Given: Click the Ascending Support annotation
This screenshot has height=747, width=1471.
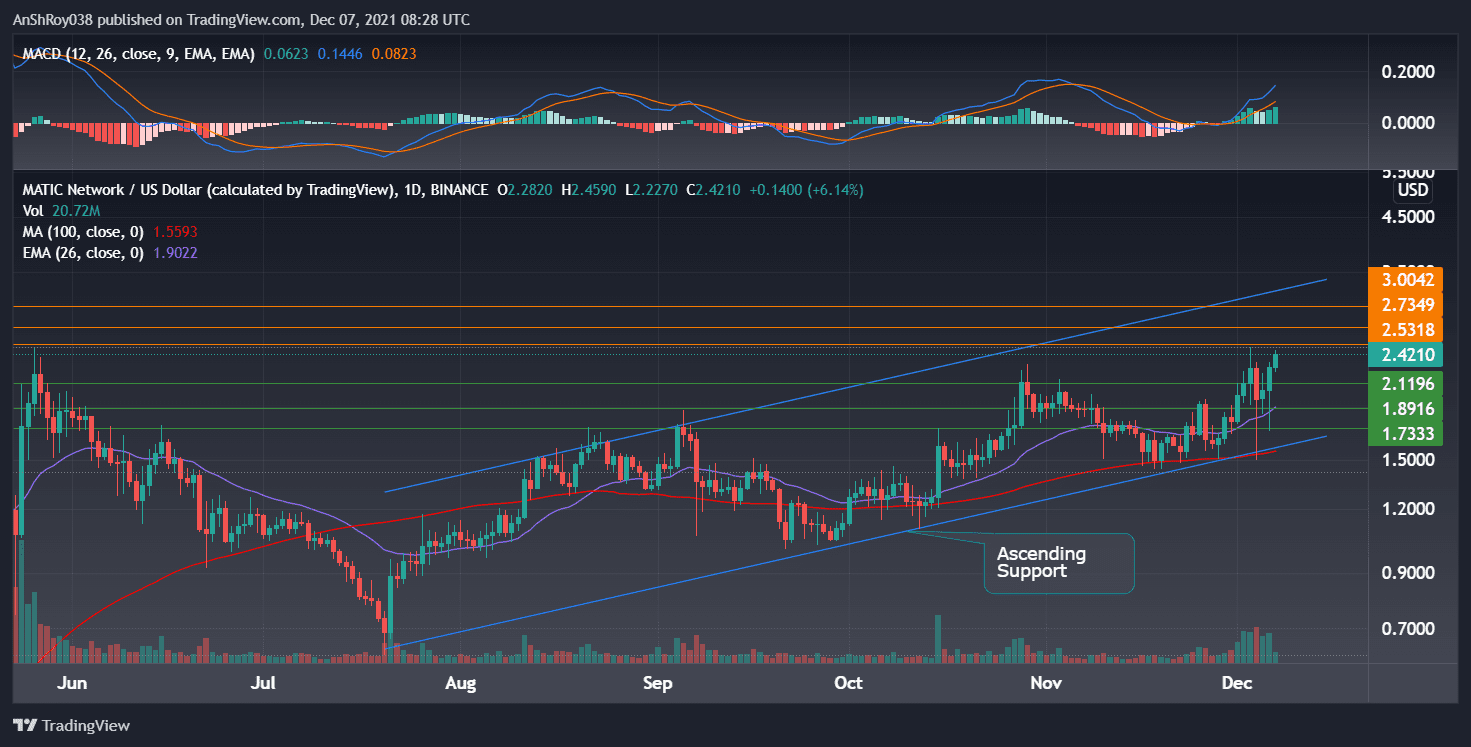Looking at the screenshot, I should coord(1057,563).
